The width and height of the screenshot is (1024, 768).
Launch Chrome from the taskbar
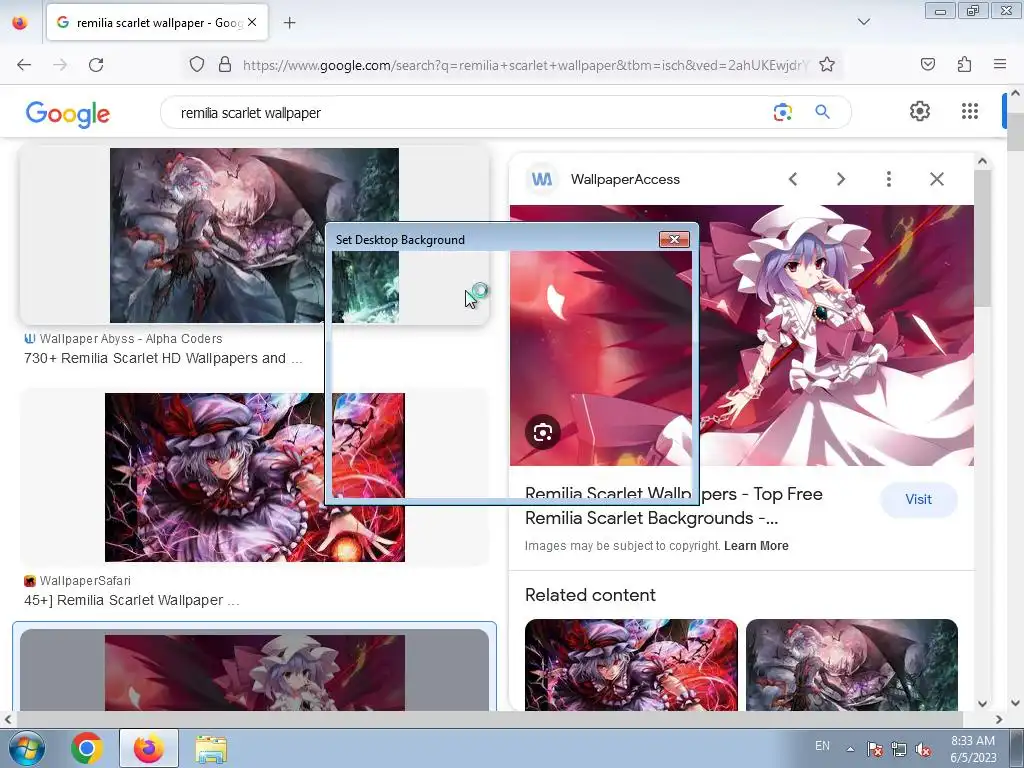(x=87, y=748)
